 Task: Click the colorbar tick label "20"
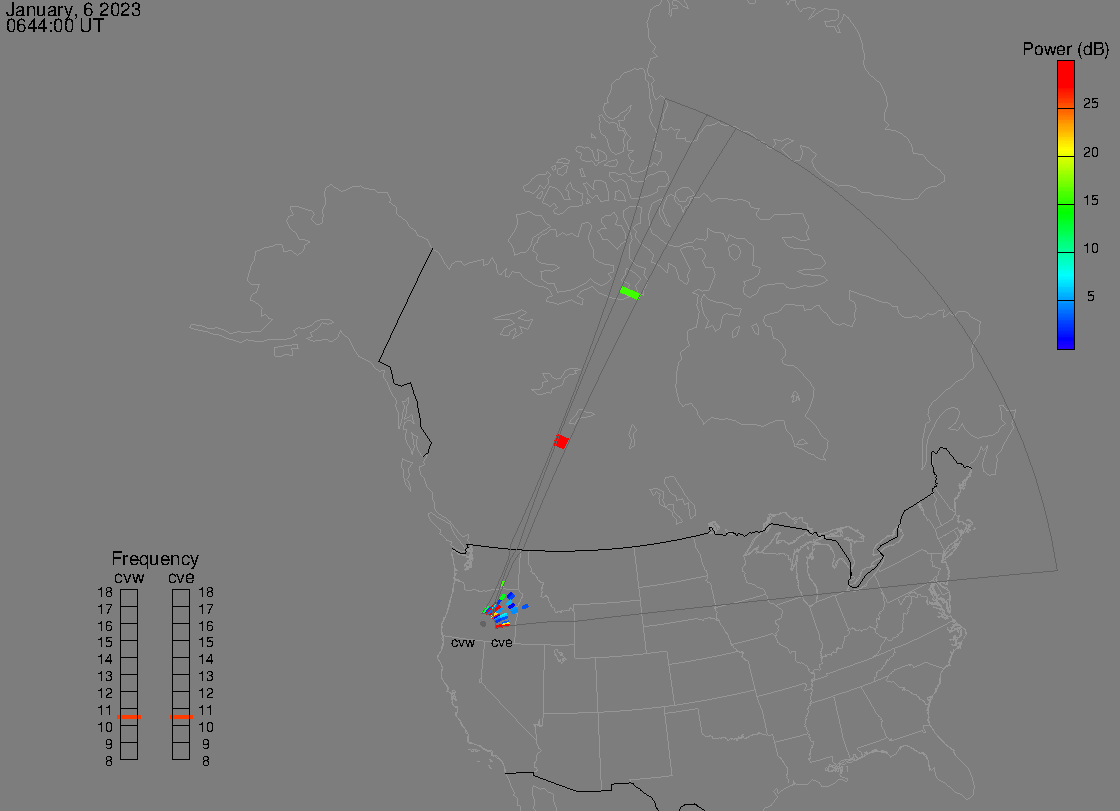(x=1090, y=151)
